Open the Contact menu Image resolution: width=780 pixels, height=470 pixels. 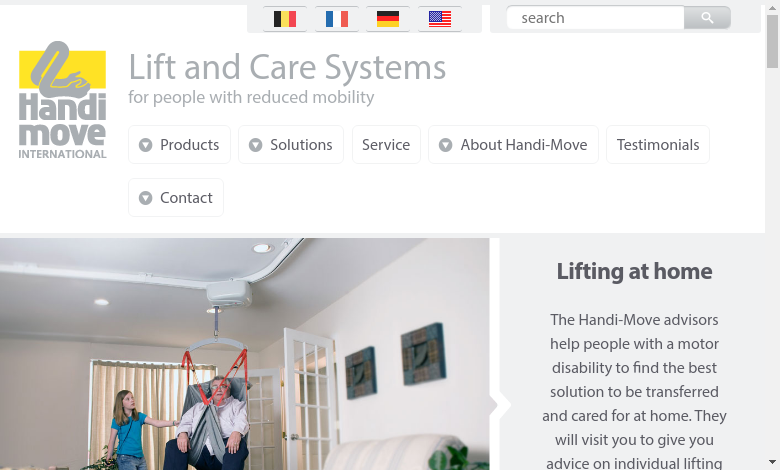(176, 197)
